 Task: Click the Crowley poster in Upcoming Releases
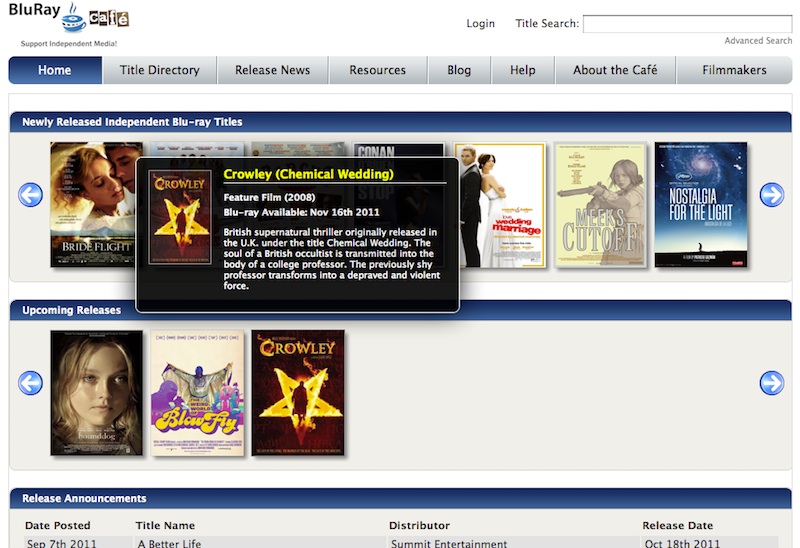point(298,393)
